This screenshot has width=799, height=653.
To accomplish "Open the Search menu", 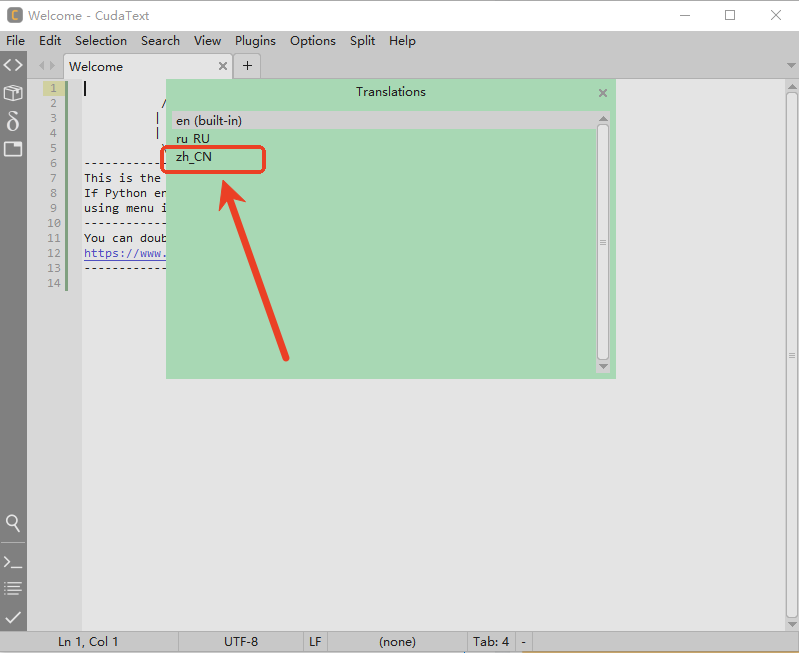I will pos(160,41).
